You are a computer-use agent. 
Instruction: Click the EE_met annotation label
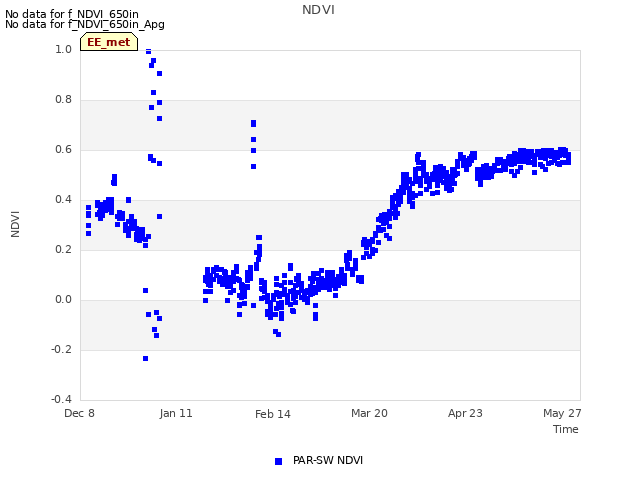(x=109, y=42)
